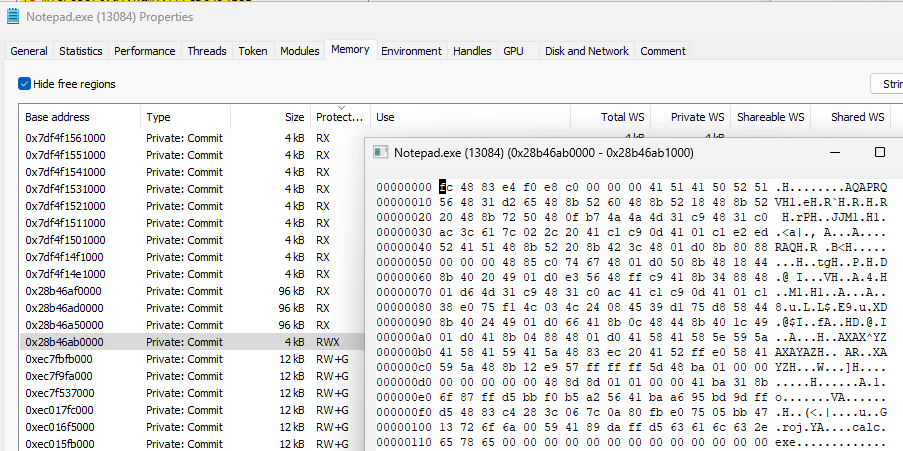Screen dimensions: 903x451
Task: Sort by Base address column header
Action: pyautogui.click(x=79, y=117)
